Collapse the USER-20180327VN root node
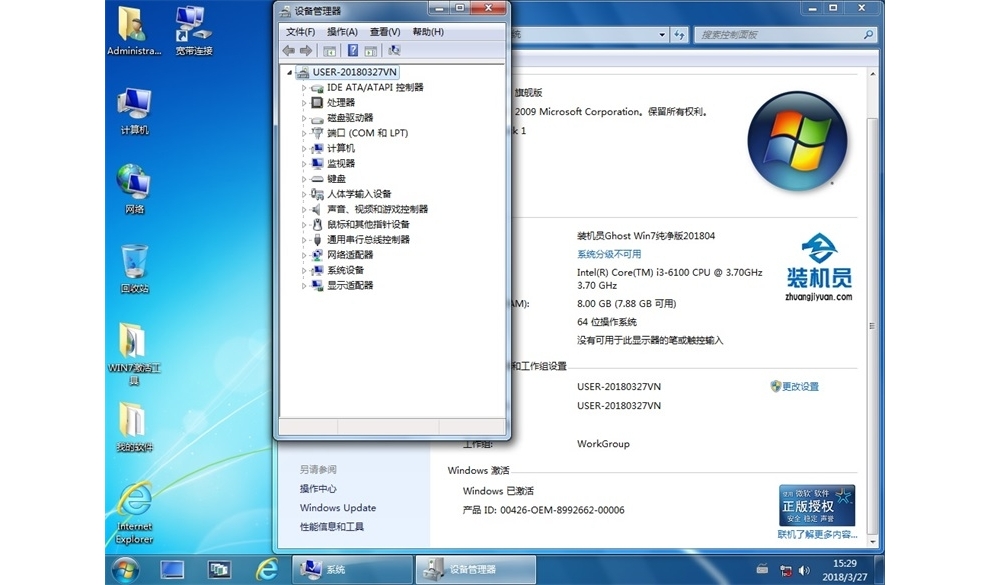This screenshot has height=585, width=990. point(290,73)
